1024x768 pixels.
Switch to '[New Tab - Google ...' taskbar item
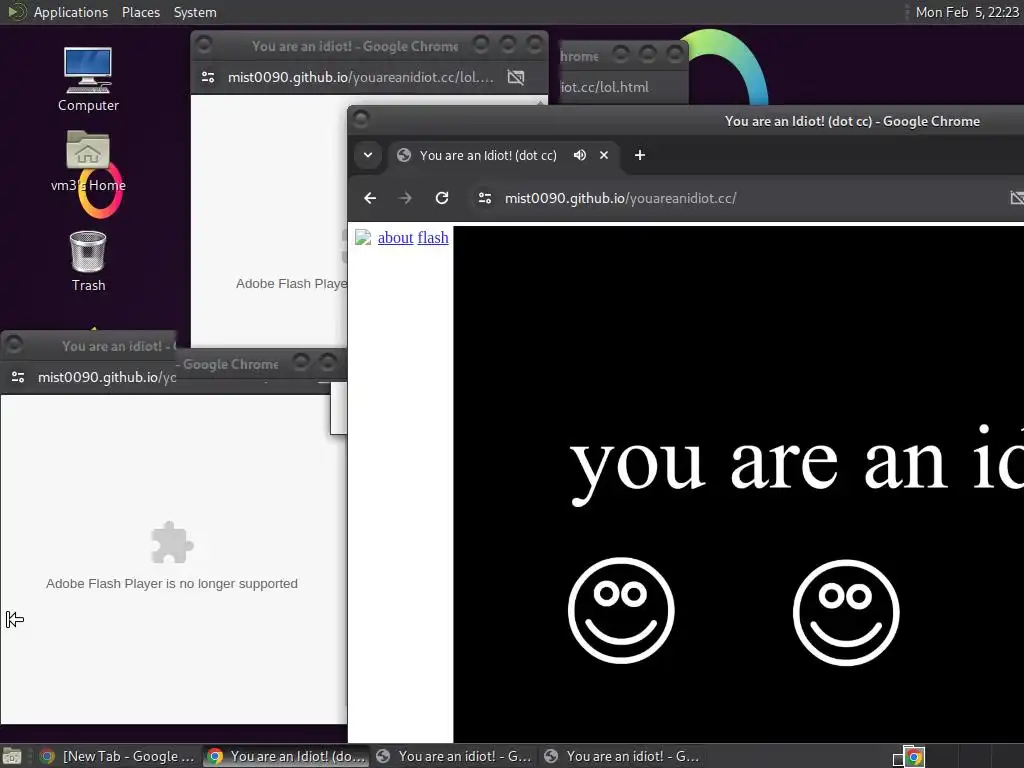118,756
